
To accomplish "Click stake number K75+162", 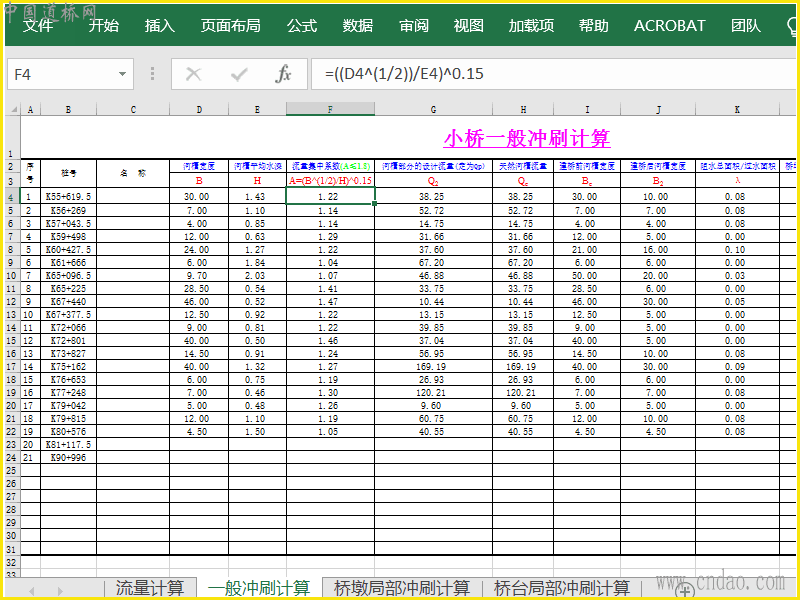I will pyautogui.click(x=68, y=366).
